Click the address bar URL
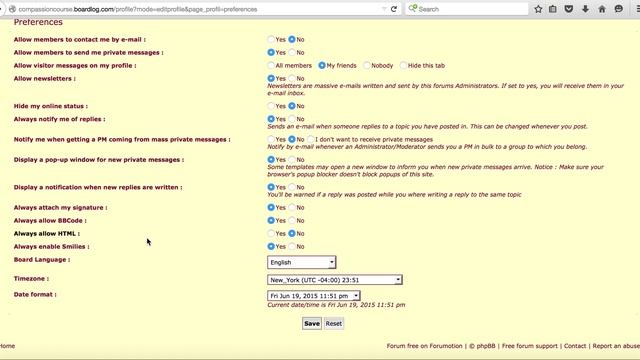Screen dimensions: 640x360 [x=138, y=9]
